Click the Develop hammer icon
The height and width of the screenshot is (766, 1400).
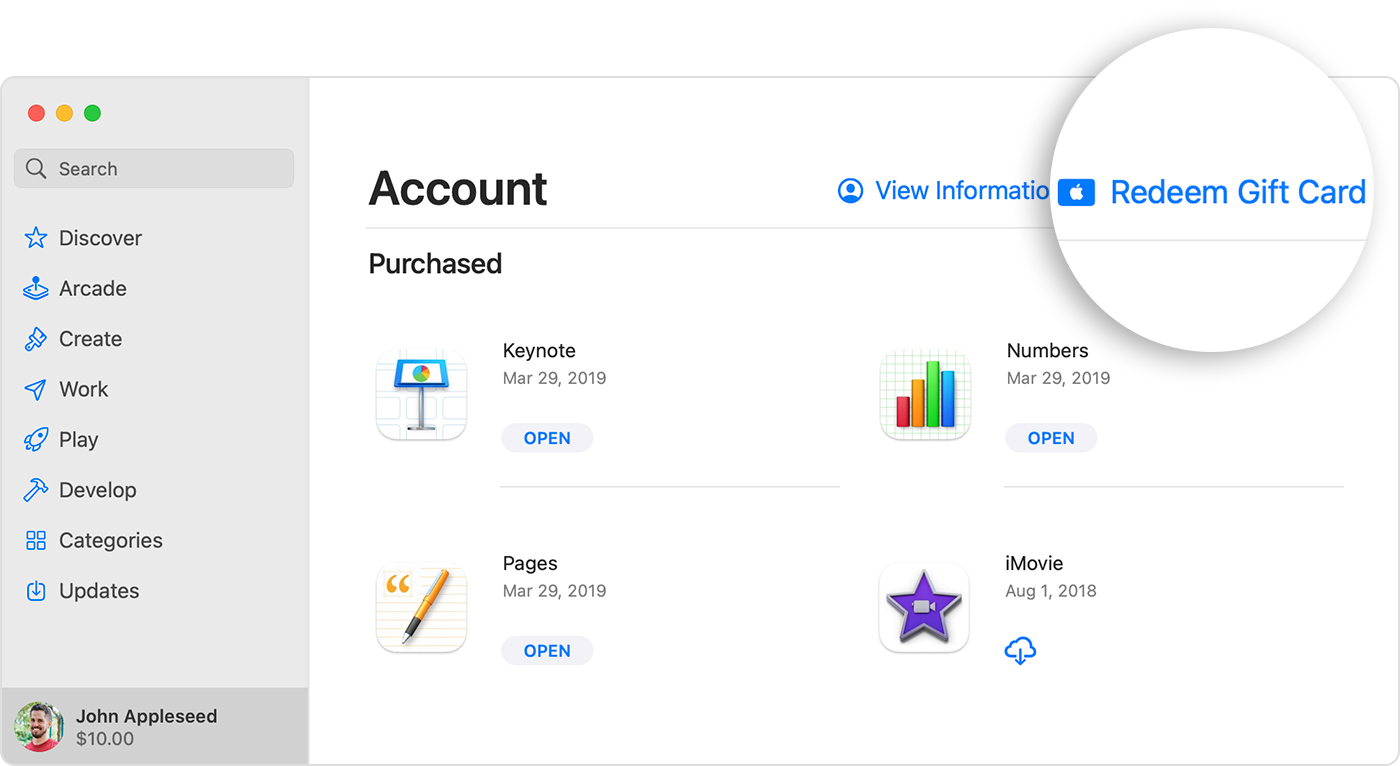pos(35,489)
